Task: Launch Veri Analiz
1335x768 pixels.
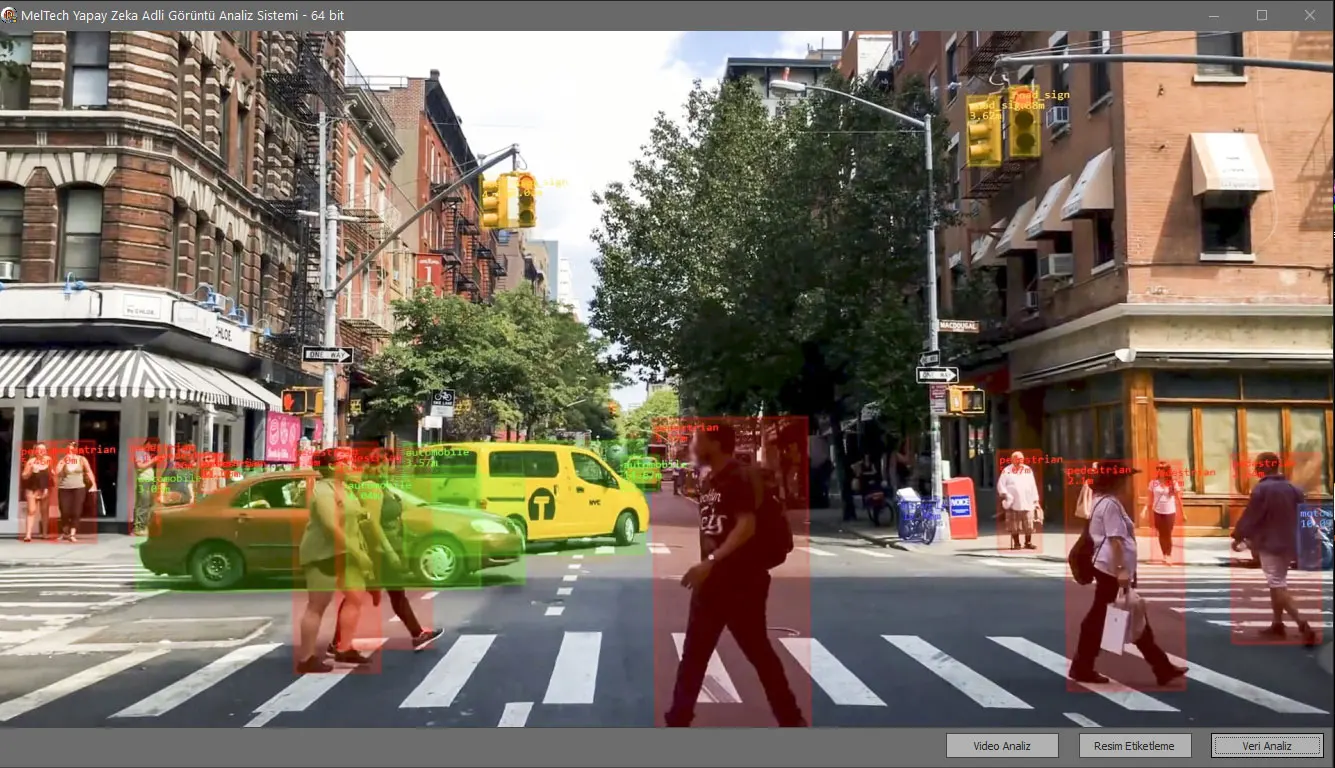Action: coord(1267,746)
